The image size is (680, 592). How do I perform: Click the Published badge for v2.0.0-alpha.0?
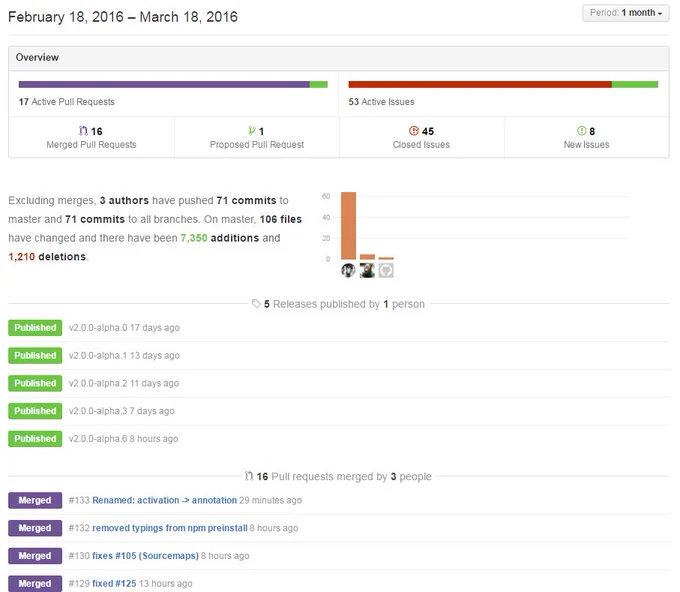tap(35, 327)
